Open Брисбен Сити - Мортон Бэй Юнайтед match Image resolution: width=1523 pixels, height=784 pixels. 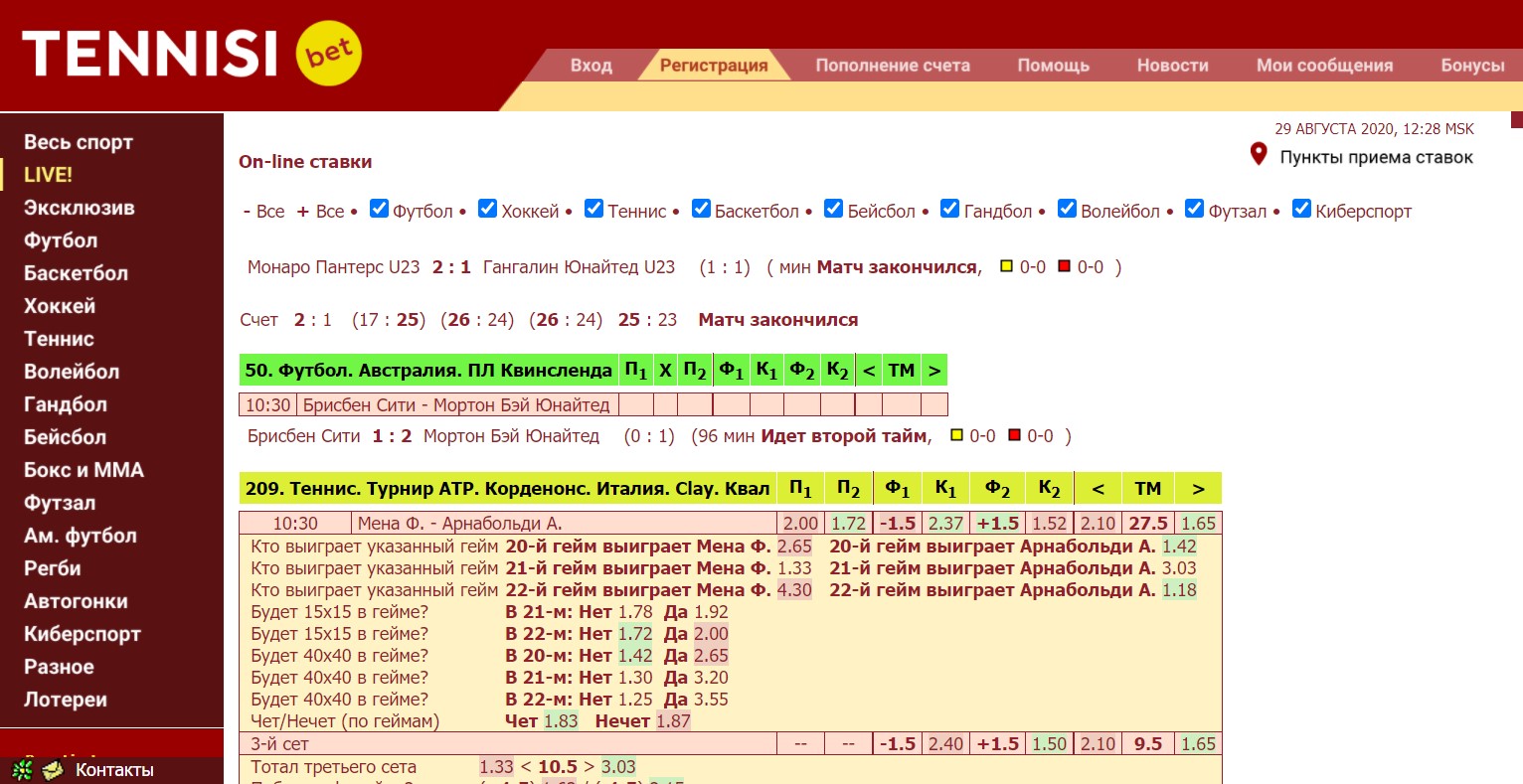click(x=456, y=404)
